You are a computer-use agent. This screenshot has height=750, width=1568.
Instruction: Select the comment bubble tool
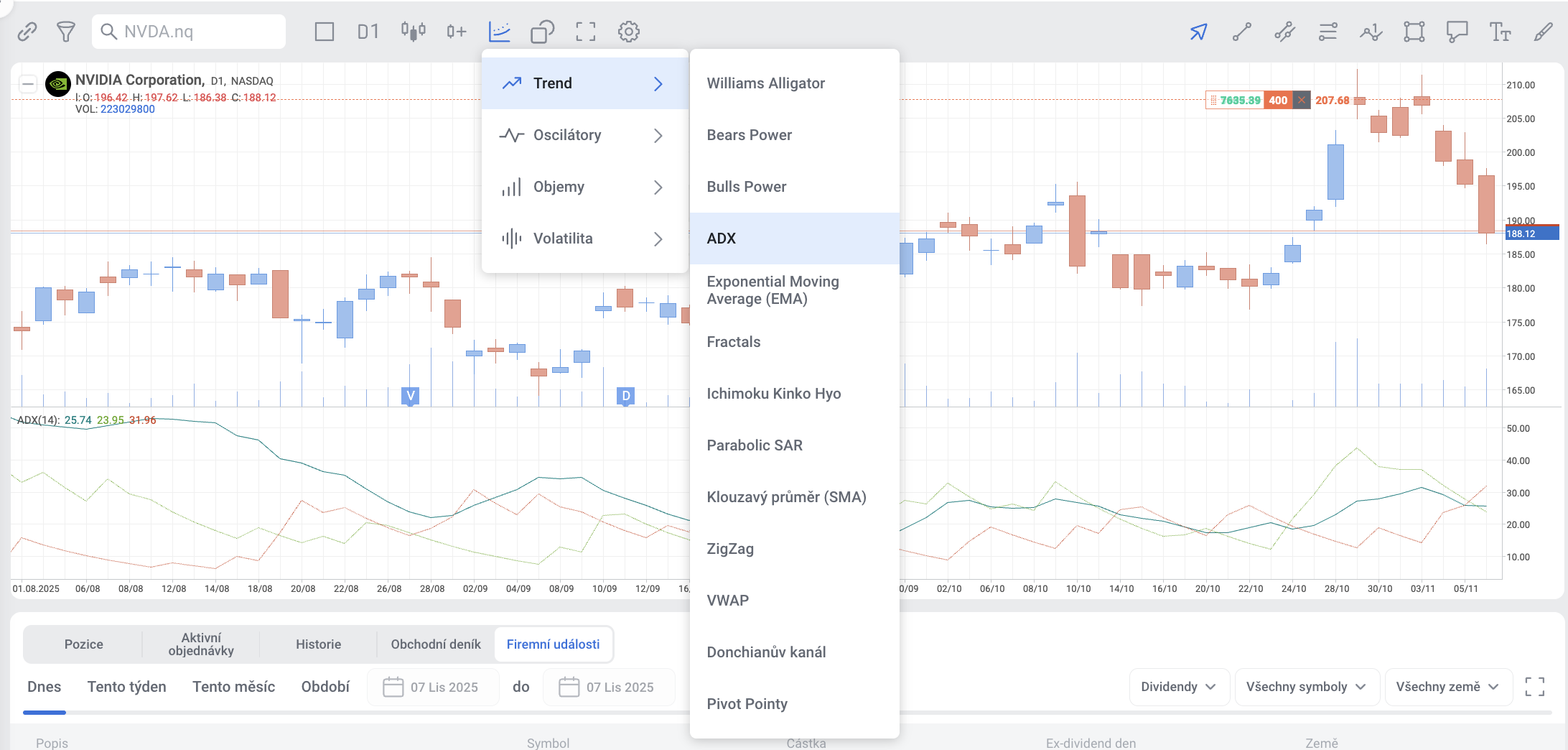(x=1457, y=32)
